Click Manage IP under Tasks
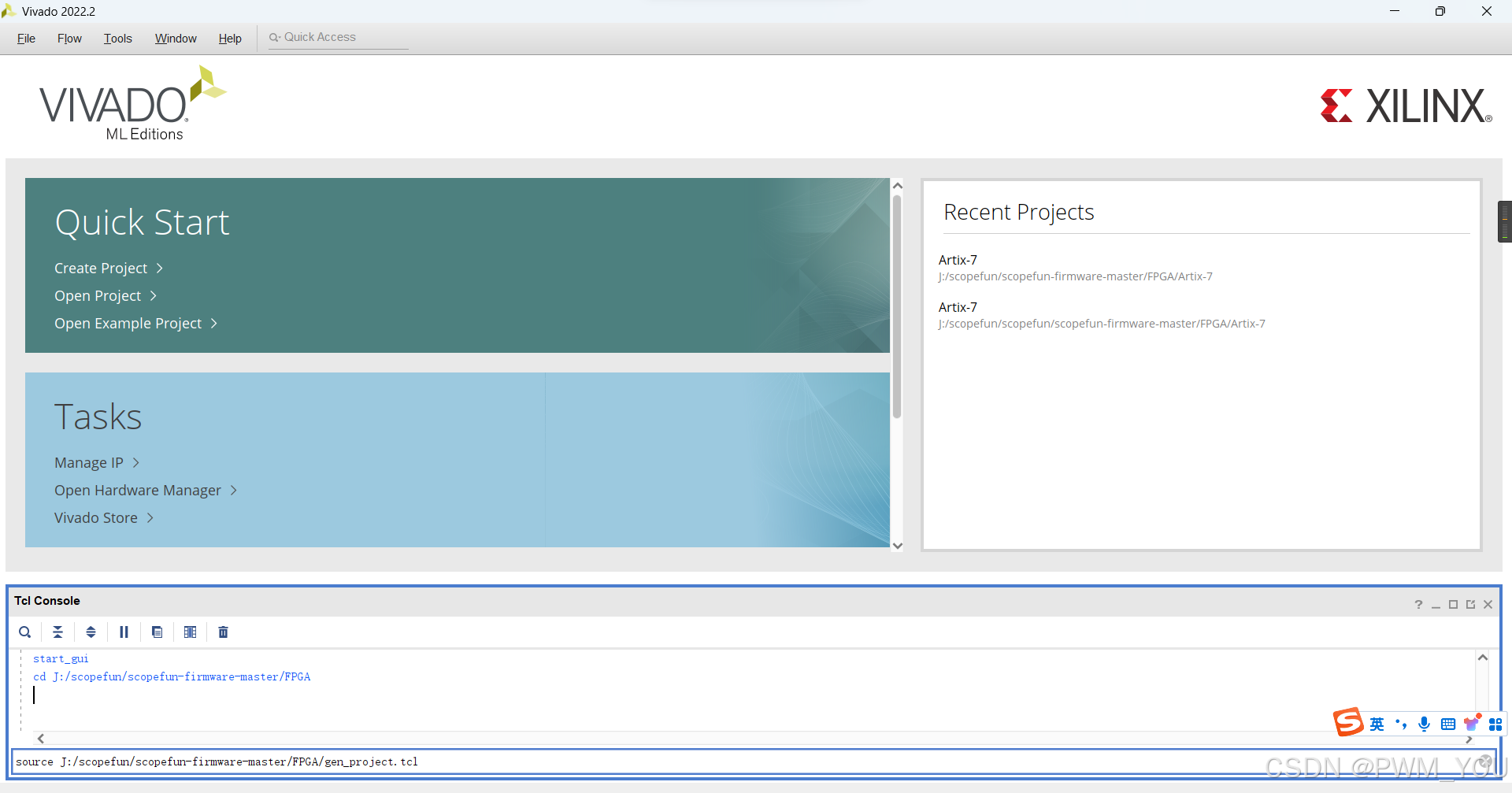This screenshot has width=1512, height=793. pos(89,463)
